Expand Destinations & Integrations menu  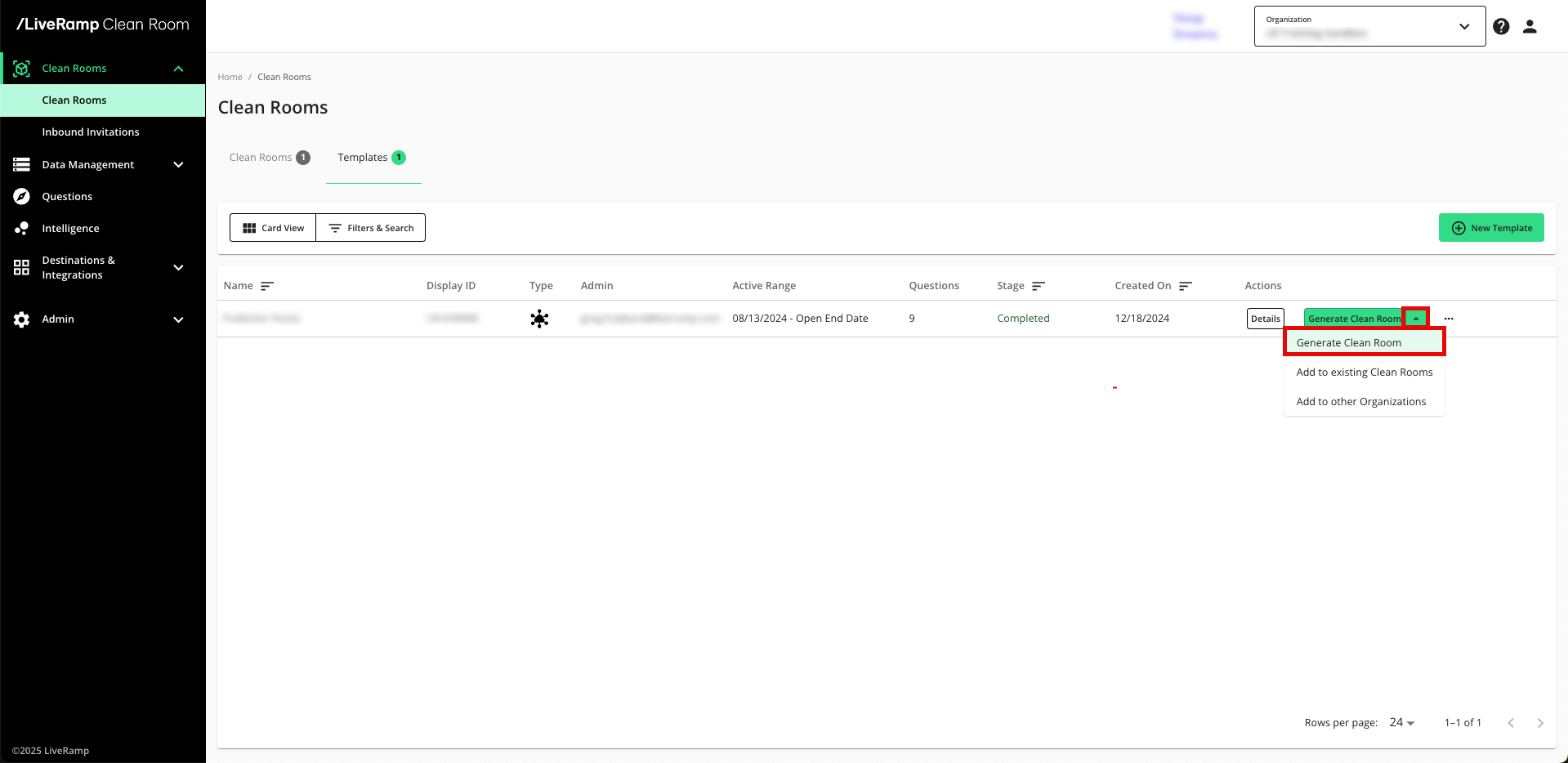178,268
